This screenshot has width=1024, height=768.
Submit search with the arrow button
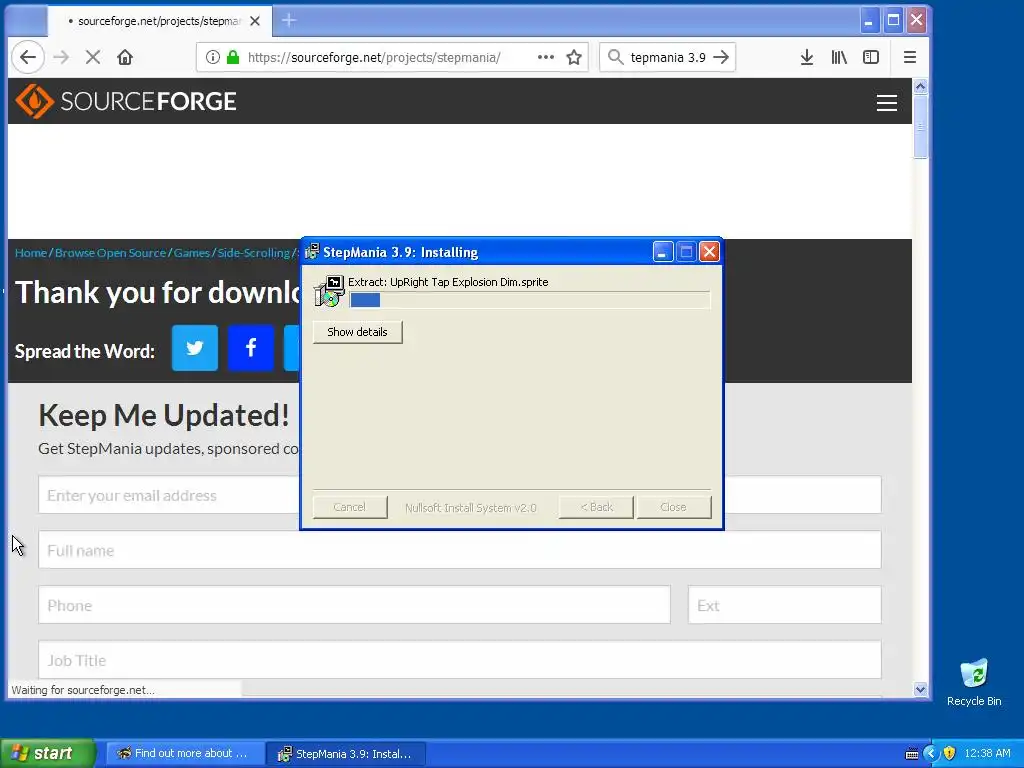pyautogui.click(x=721, y=57)
